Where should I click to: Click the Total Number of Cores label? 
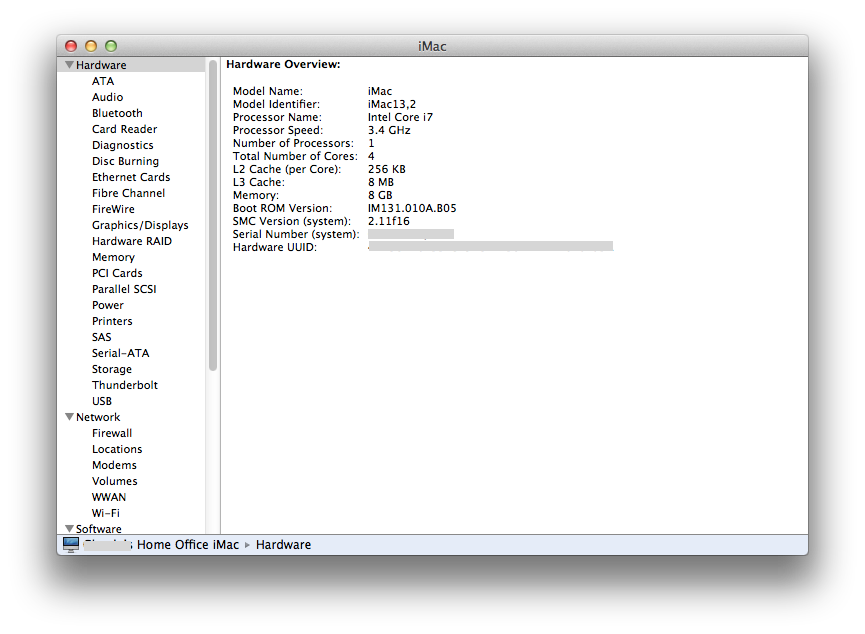point(295,156)
